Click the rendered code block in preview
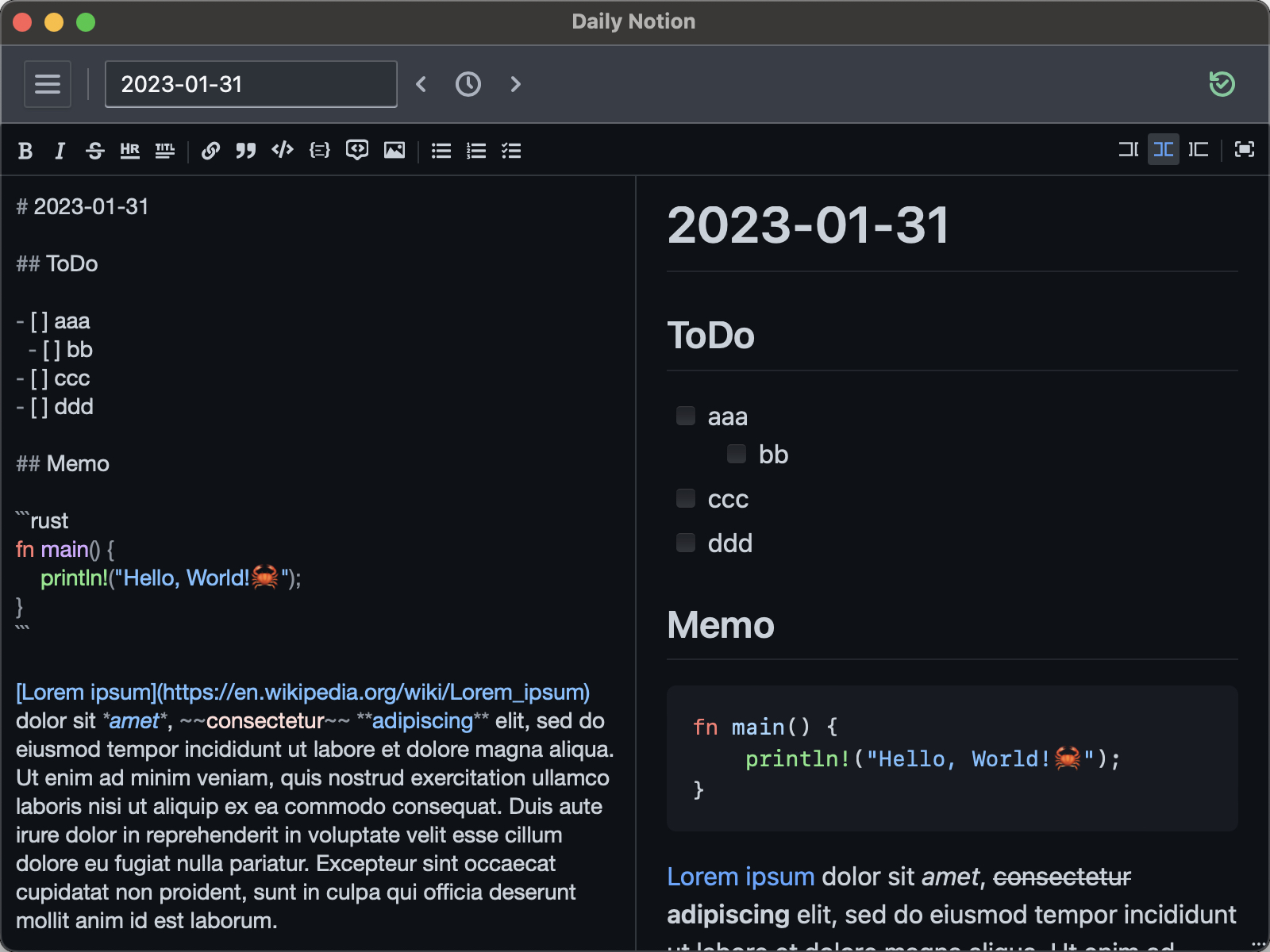The width and height of the screenshot is (1270, 952). coord(952,758)
